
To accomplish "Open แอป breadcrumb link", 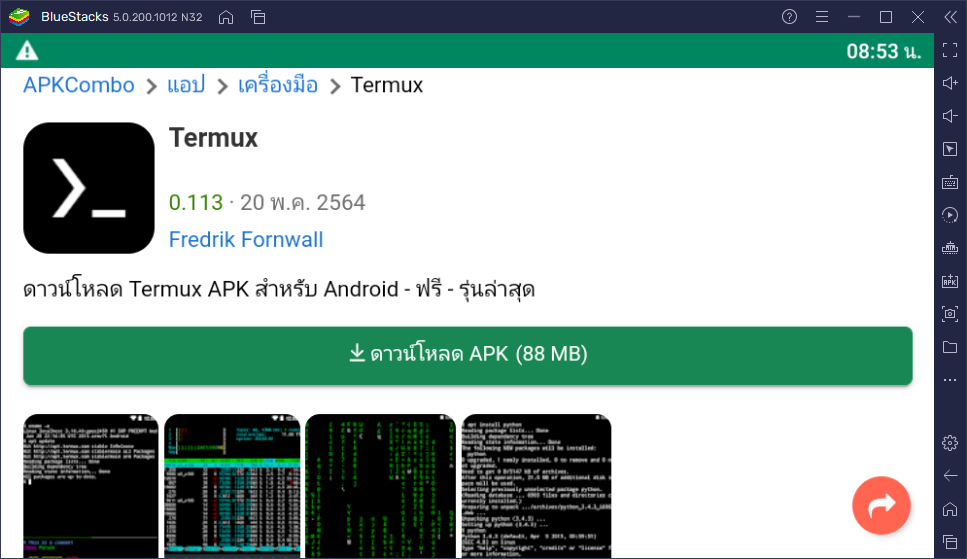I will [186, 85].
